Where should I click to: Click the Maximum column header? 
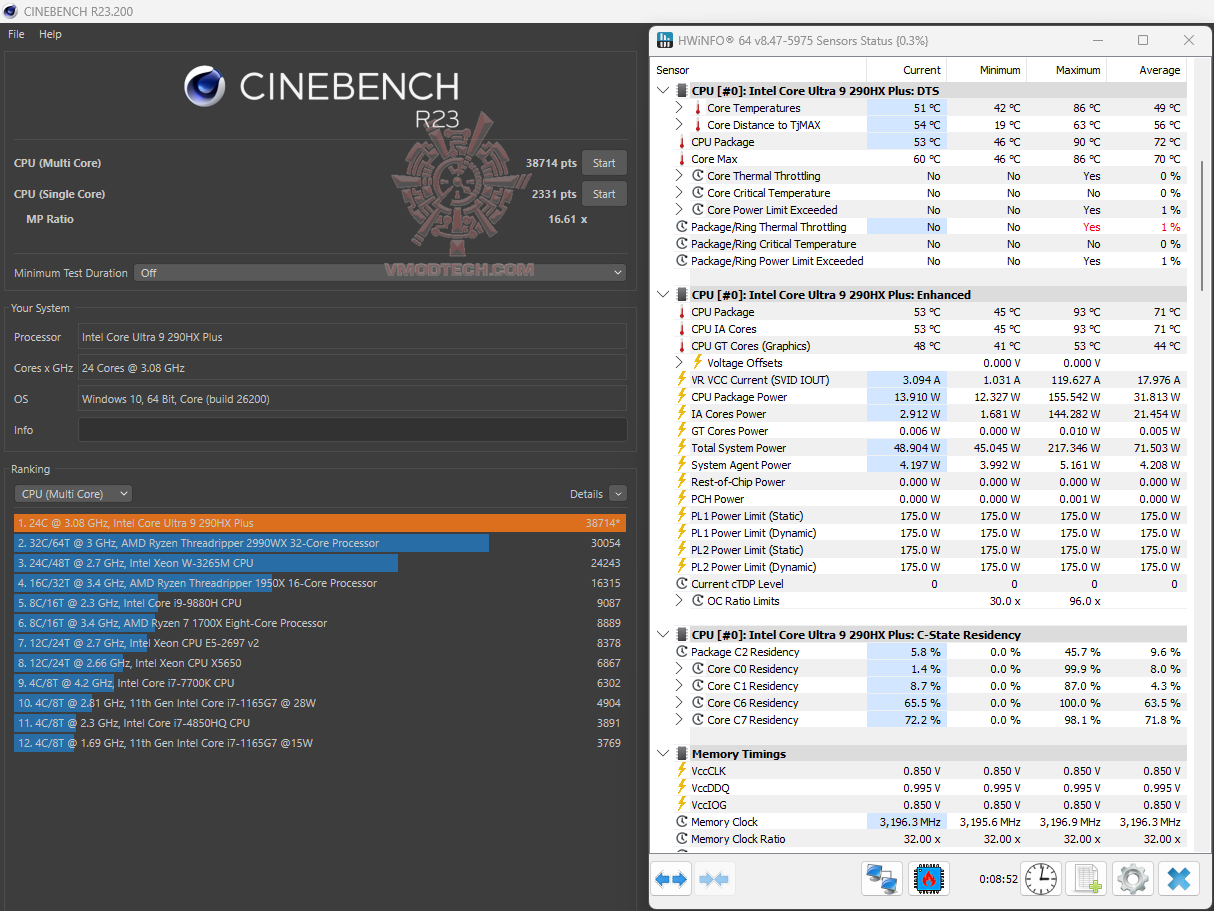tap(1066, 70)
